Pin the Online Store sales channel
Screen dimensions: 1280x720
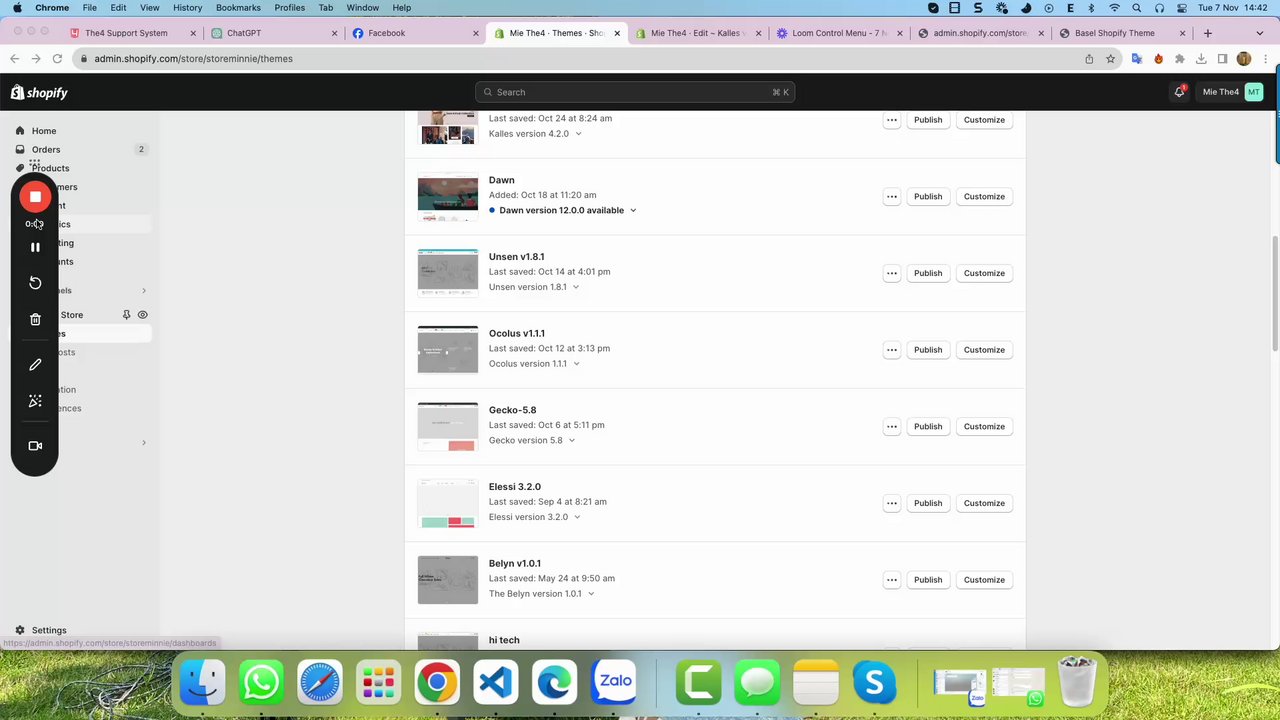coord(126,315)
